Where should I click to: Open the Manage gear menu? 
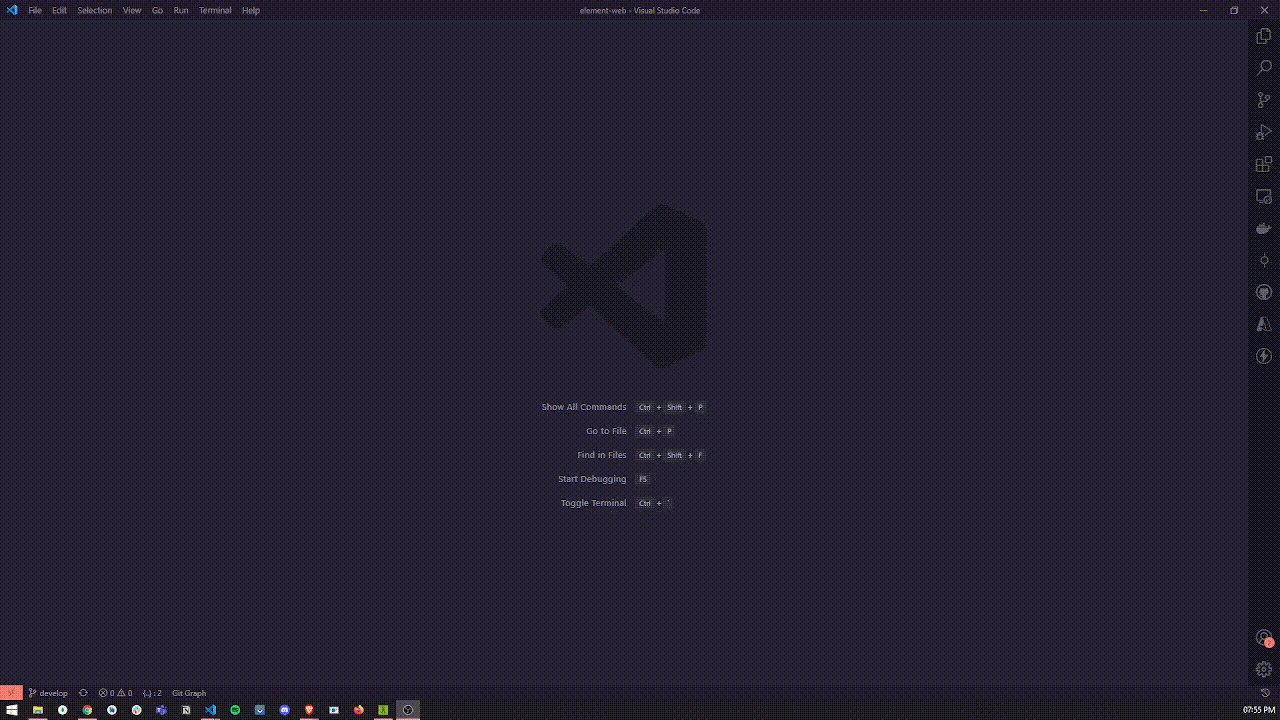pyautogui.click(x=1264, y=669)
